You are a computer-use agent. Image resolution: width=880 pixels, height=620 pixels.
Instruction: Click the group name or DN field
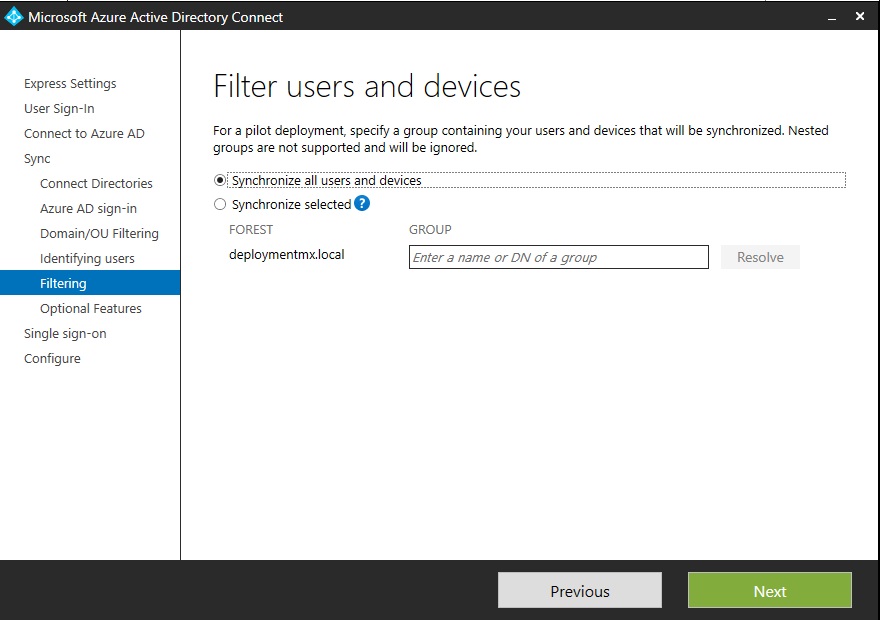[558, 257]
